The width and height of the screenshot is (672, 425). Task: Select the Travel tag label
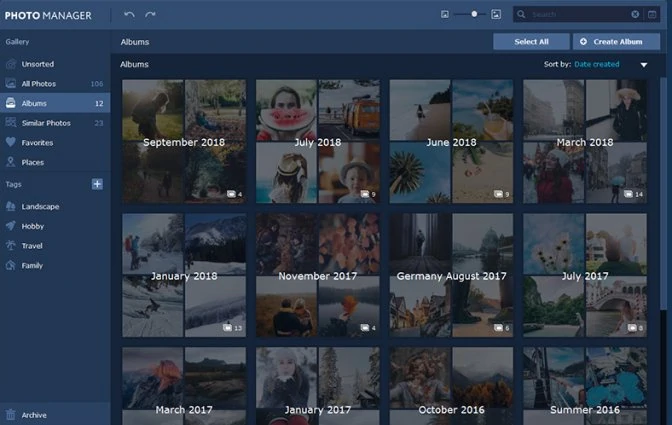[32, 246]
